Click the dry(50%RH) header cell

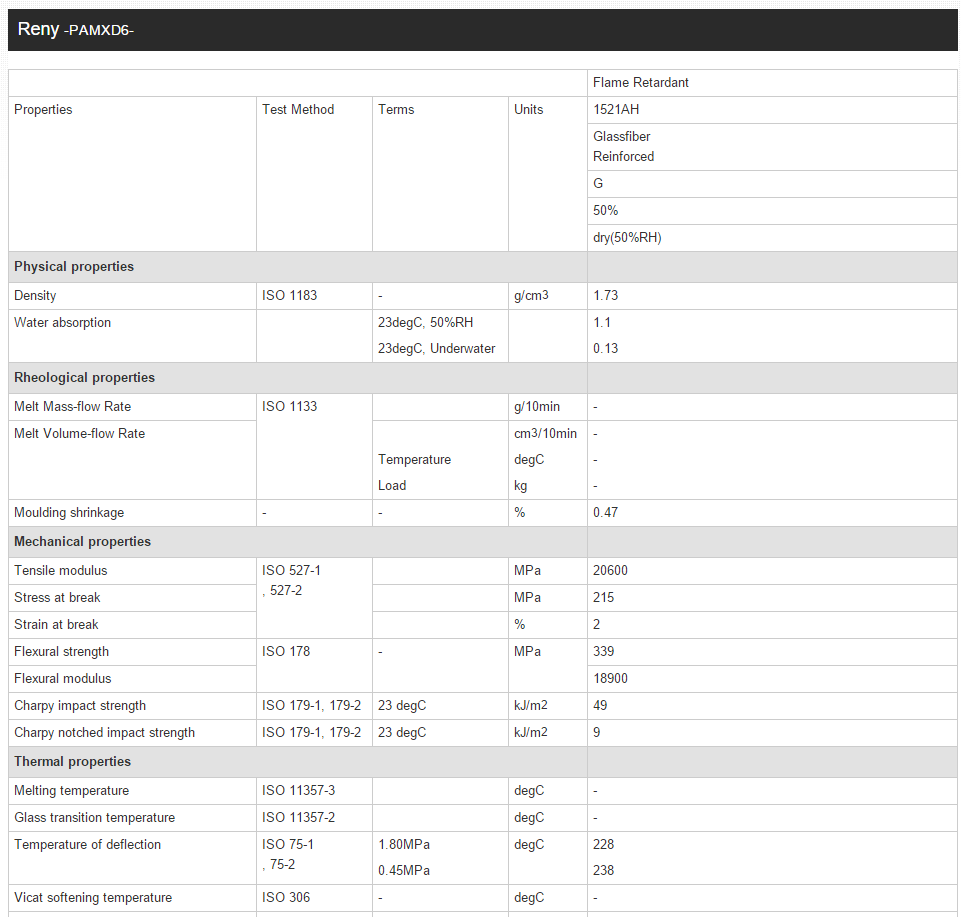point(772,238)
